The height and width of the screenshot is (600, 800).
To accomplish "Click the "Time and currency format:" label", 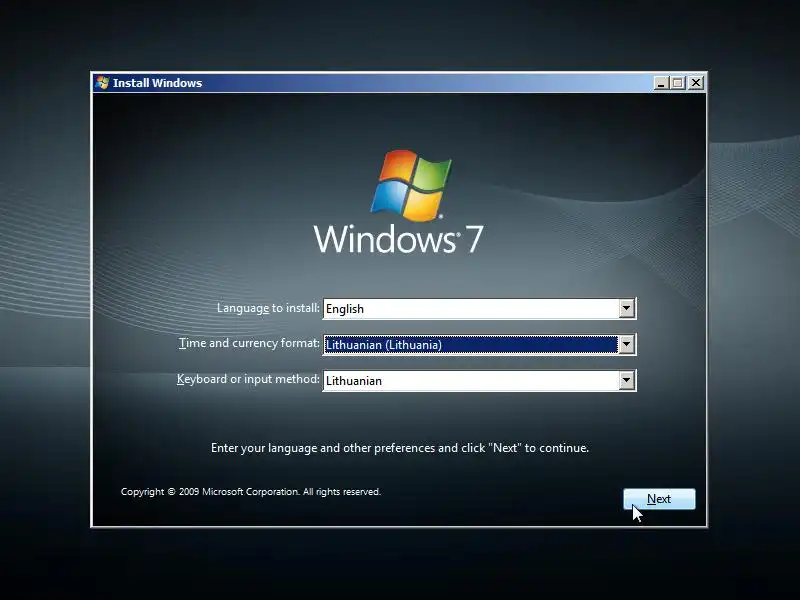I will point(249,343).
